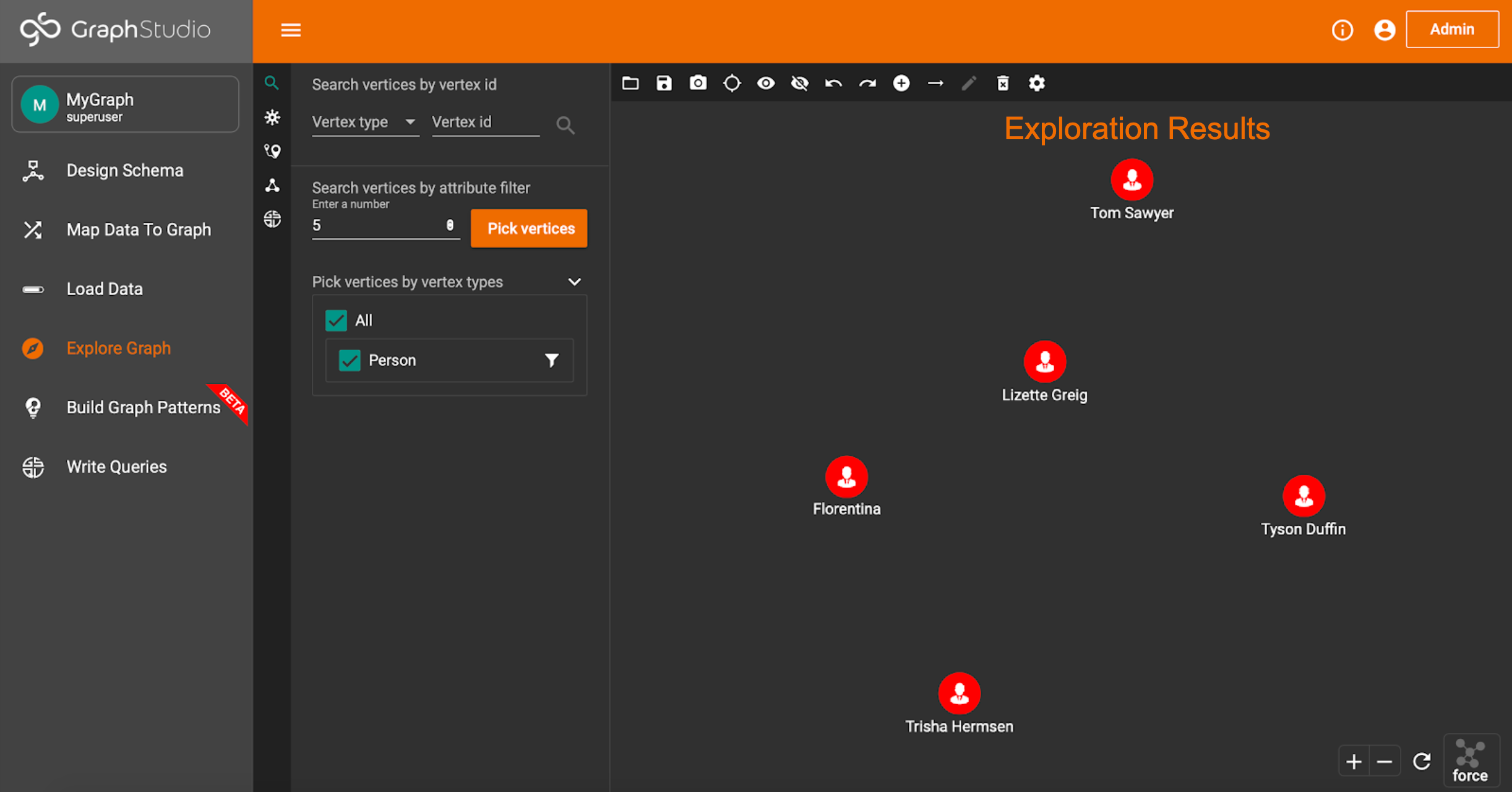Uncheck the Person vertex type checkbox

tap(350, 360)
